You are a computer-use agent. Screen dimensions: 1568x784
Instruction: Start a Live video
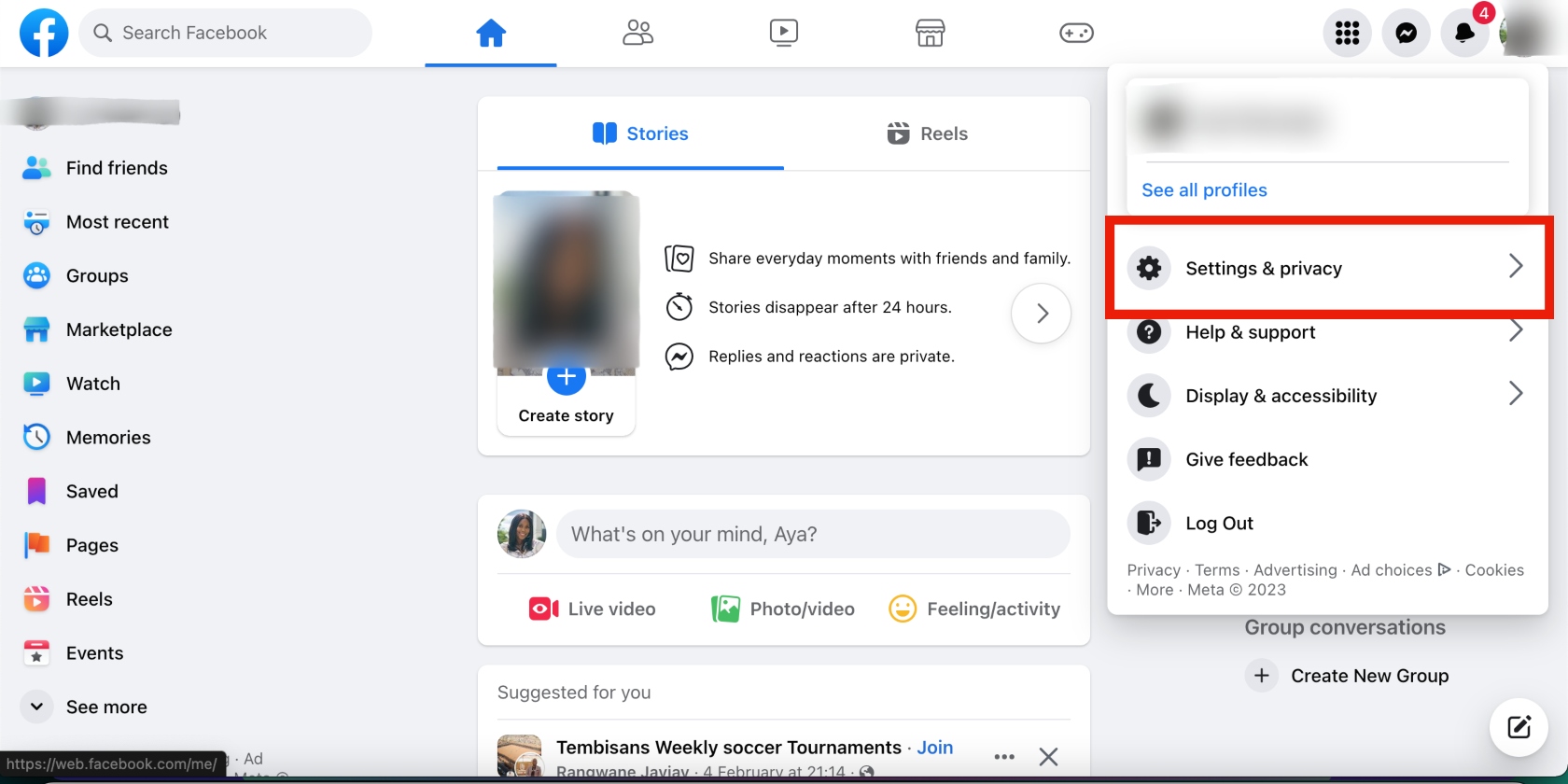(593, 609)
